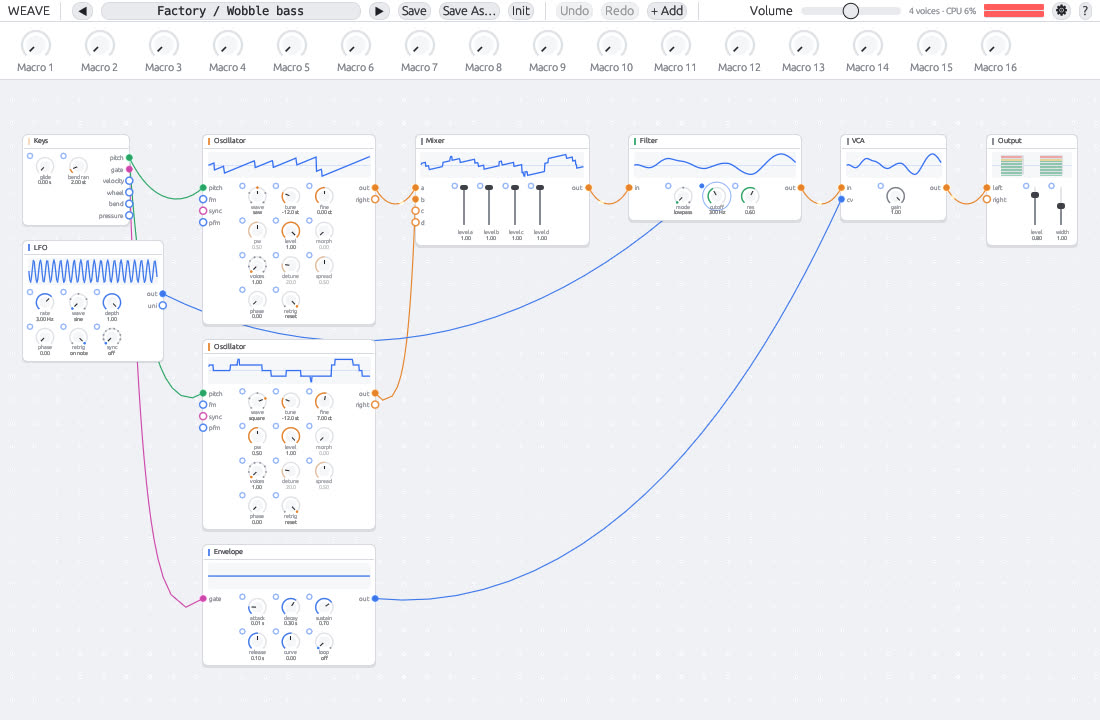Reset the patch with the Init button
Viewport: 1100px width, 720px height.
click(x=521, y=11)
